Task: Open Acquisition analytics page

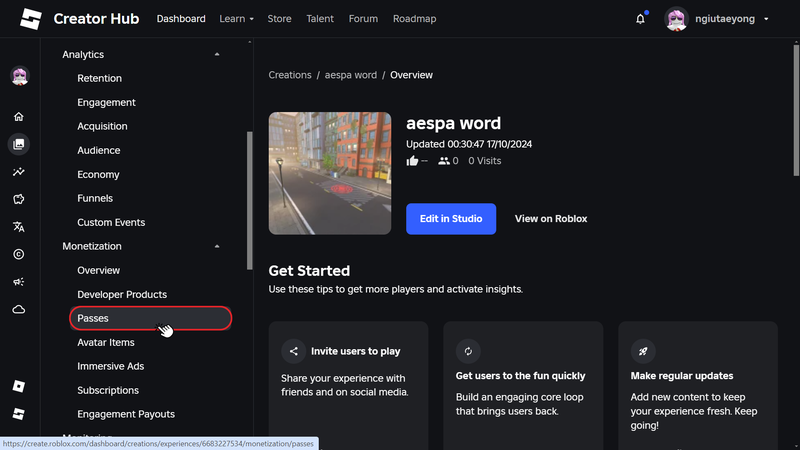Action: tap(102, 127)
